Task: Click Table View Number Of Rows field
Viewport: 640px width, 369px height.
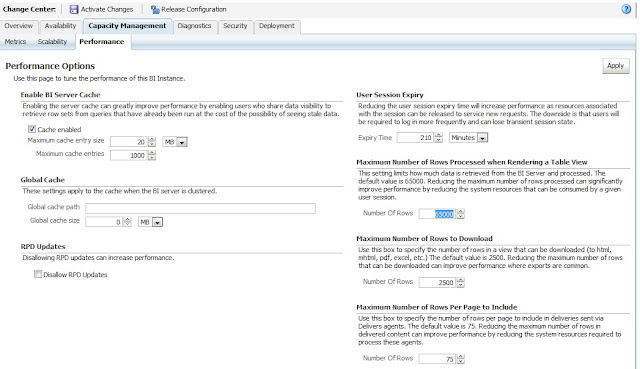Action: [437, 214]
